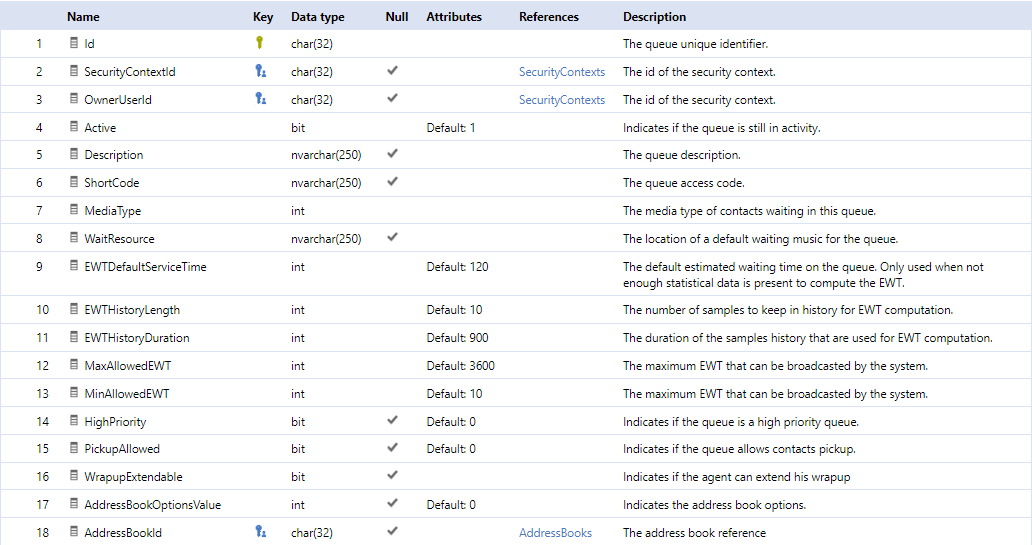Viewport: 1032px width, 545px height.
Task: Click the column icon beside SecurityContextId
Action: [74, 70]
